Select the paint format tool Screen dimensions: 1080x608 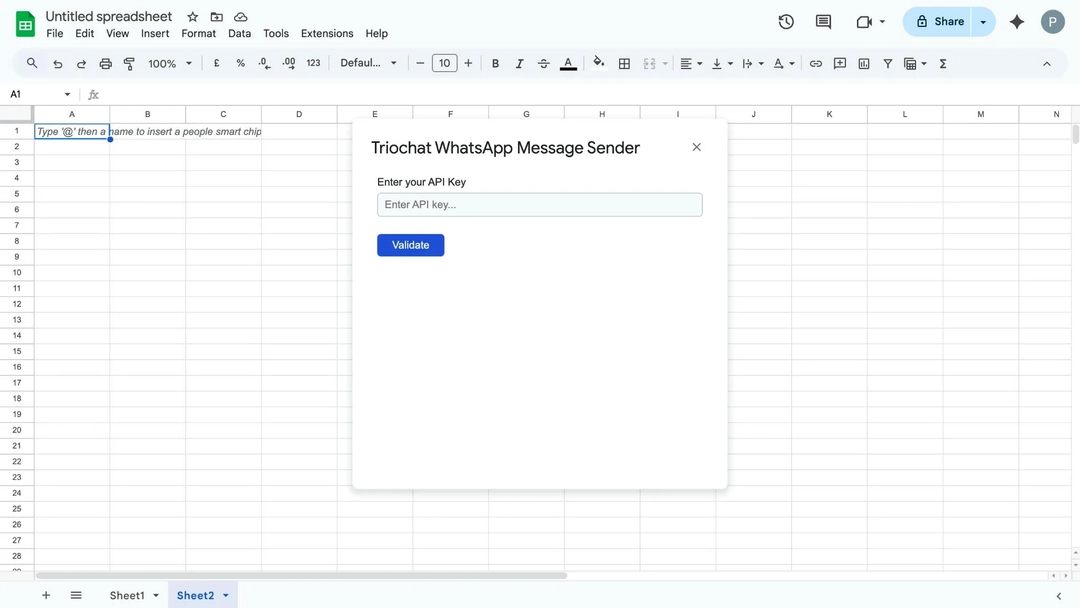[x=129, y=63]
